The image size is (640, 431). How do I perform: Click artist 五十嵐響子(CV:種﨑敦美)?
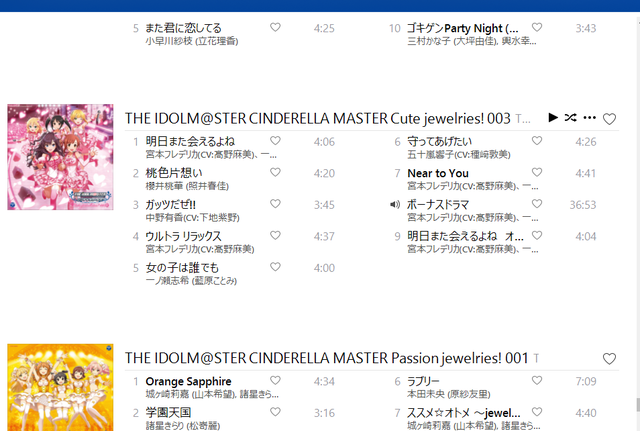[459, 154]
